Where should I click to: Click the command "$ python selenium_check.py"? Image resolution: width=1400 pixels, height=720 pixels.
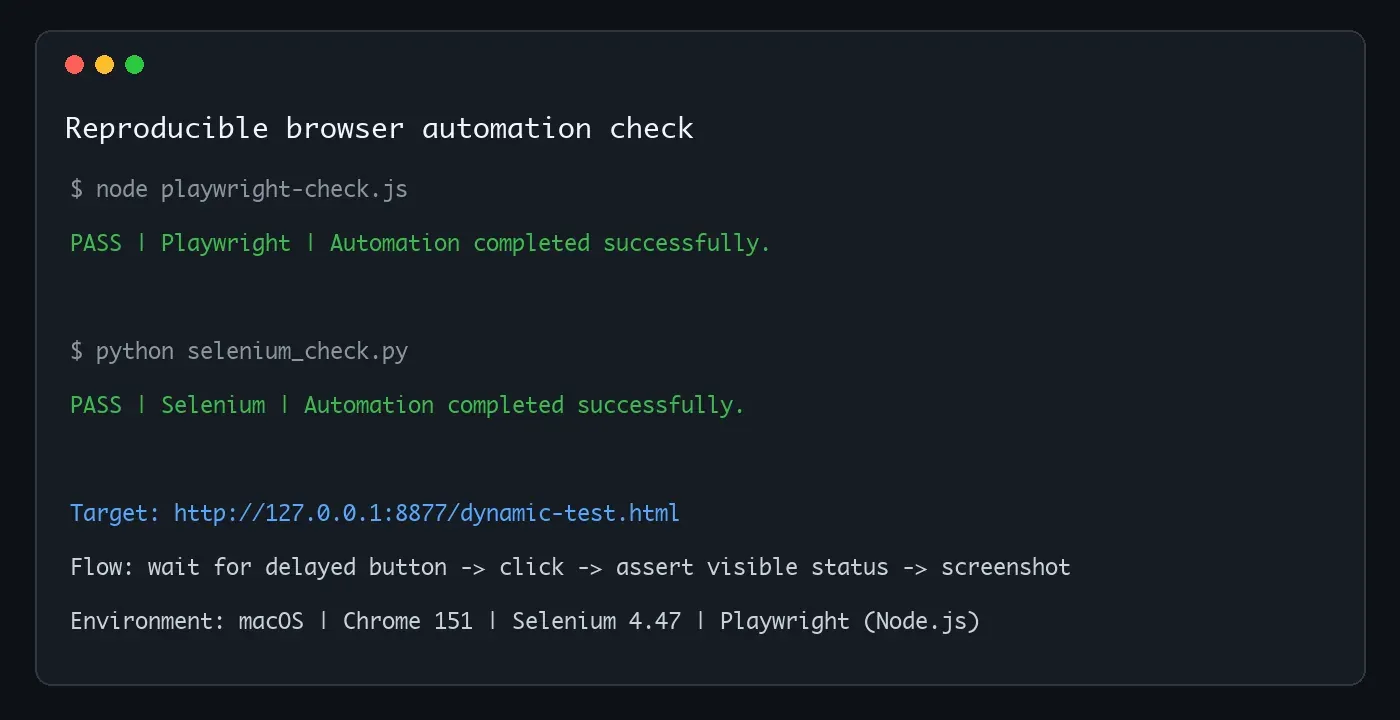(239, 351)
